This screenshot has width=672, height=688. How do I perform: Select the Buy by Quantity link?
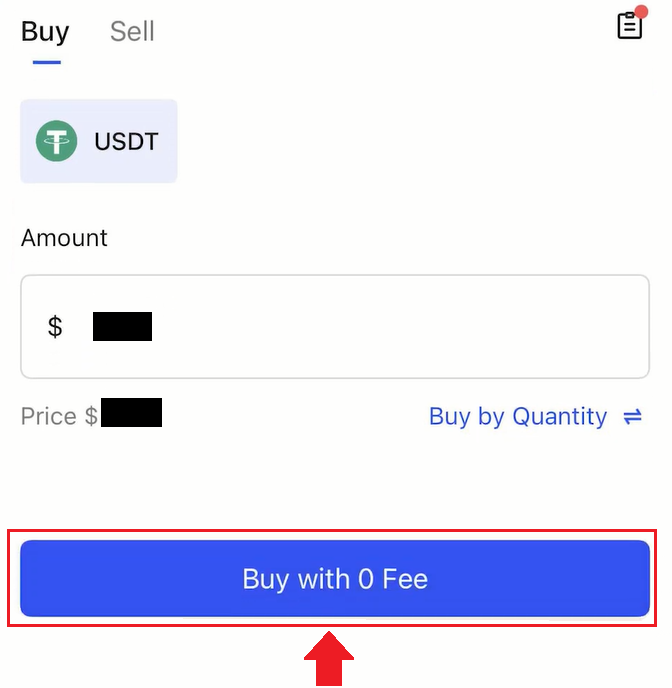517,417
